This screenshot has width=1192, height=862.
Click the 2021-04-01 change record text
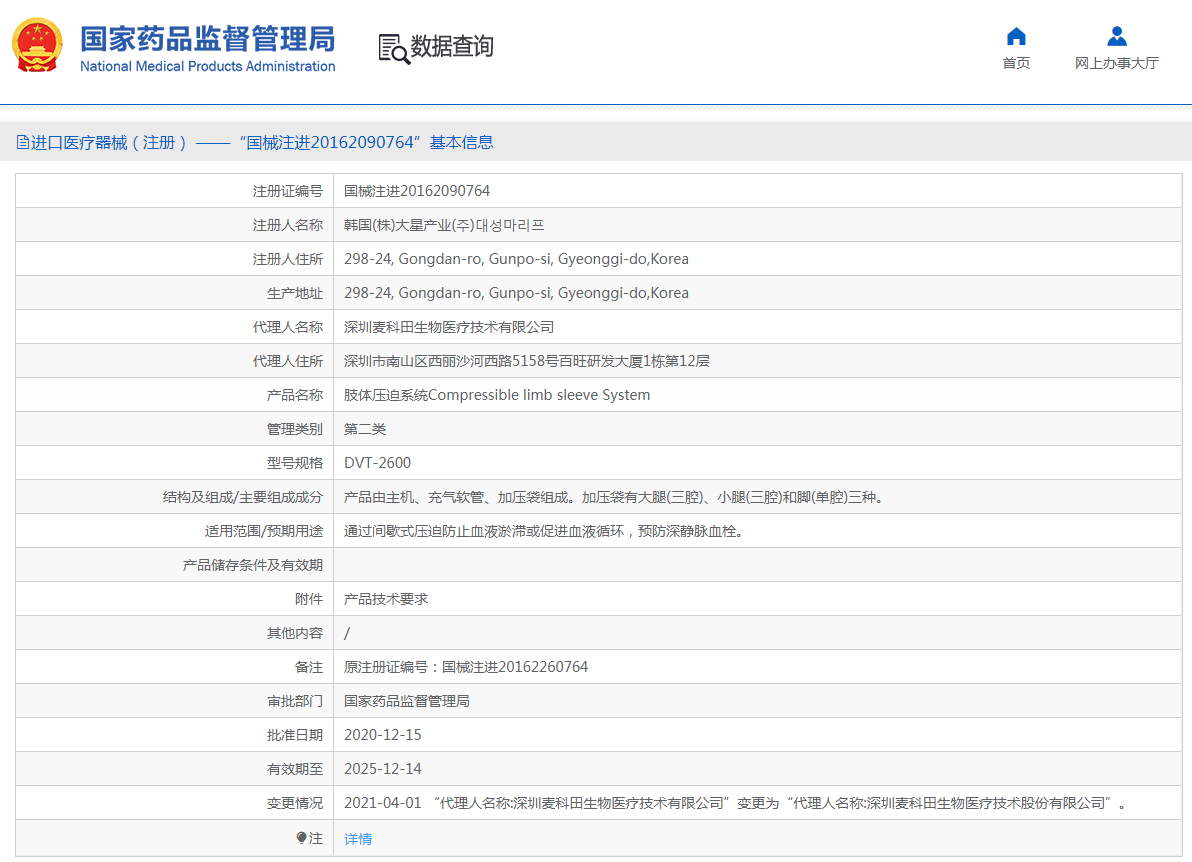735,803
